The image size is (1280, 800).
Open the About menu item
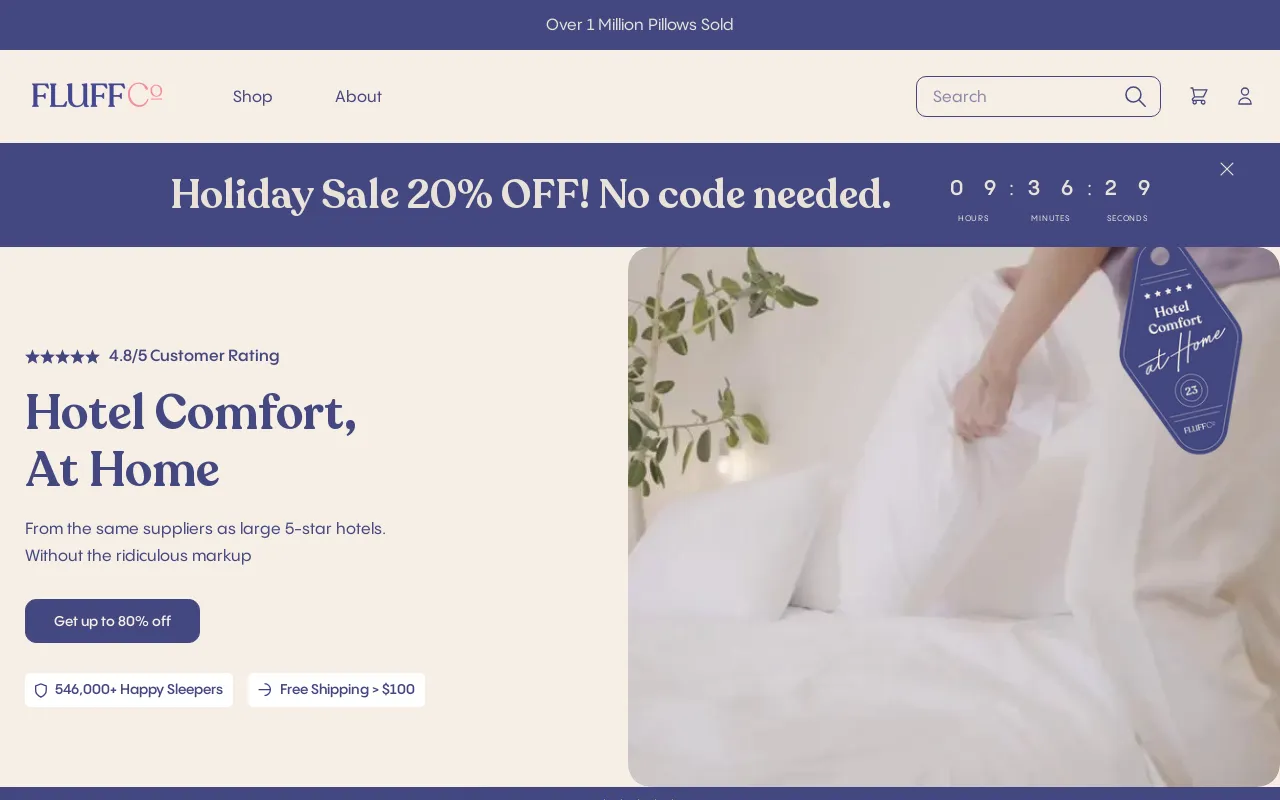[x=358, y=96]
